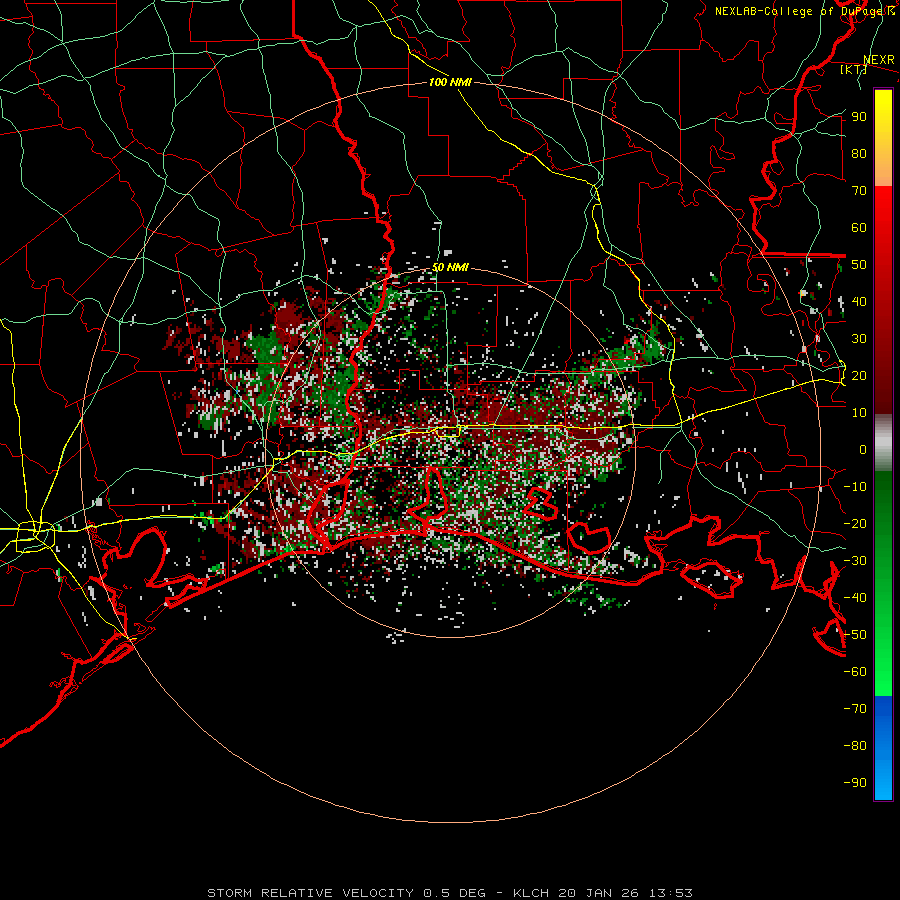900x900 pixels.
Task: Click the -70 value on the velocity scale
Action: click(855, 709)
